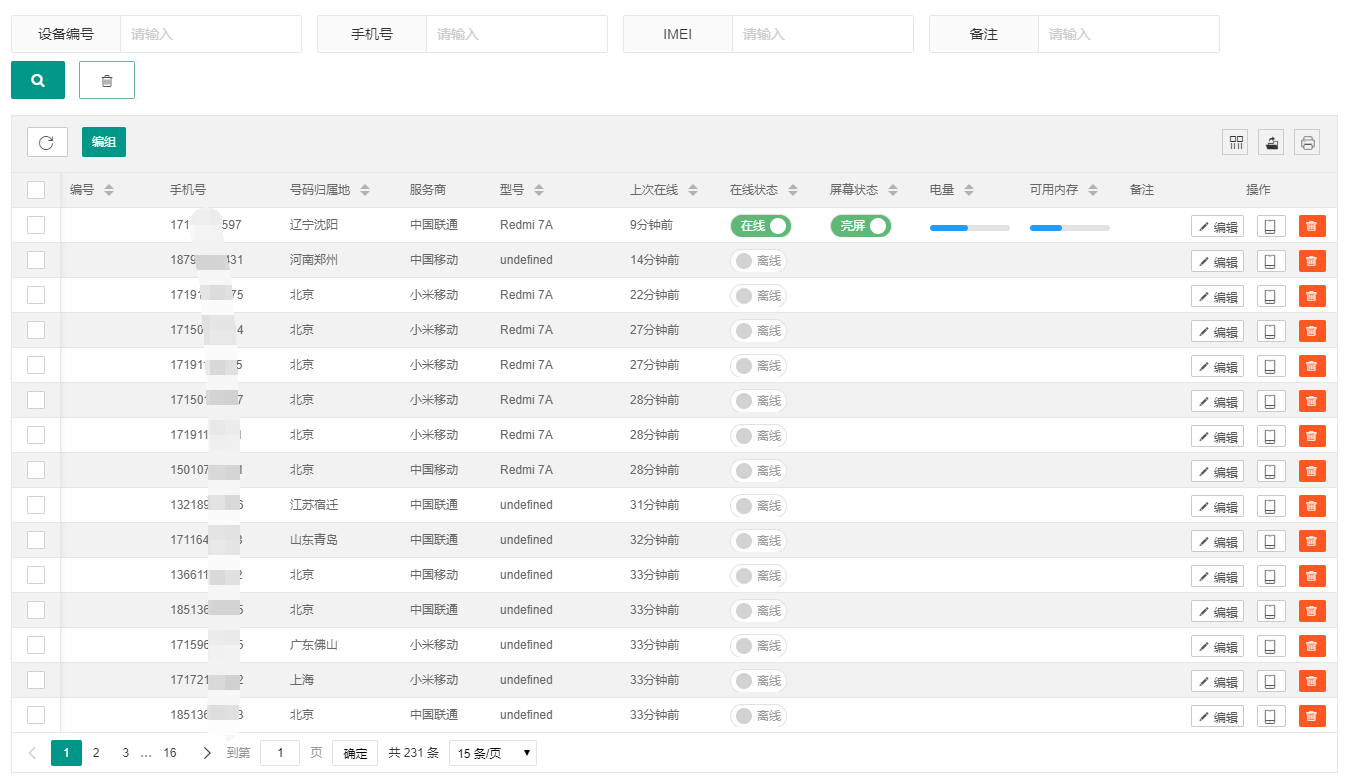
Task: Sort by 电量 using its sort arrows
Action: click(x=969, y=190)
